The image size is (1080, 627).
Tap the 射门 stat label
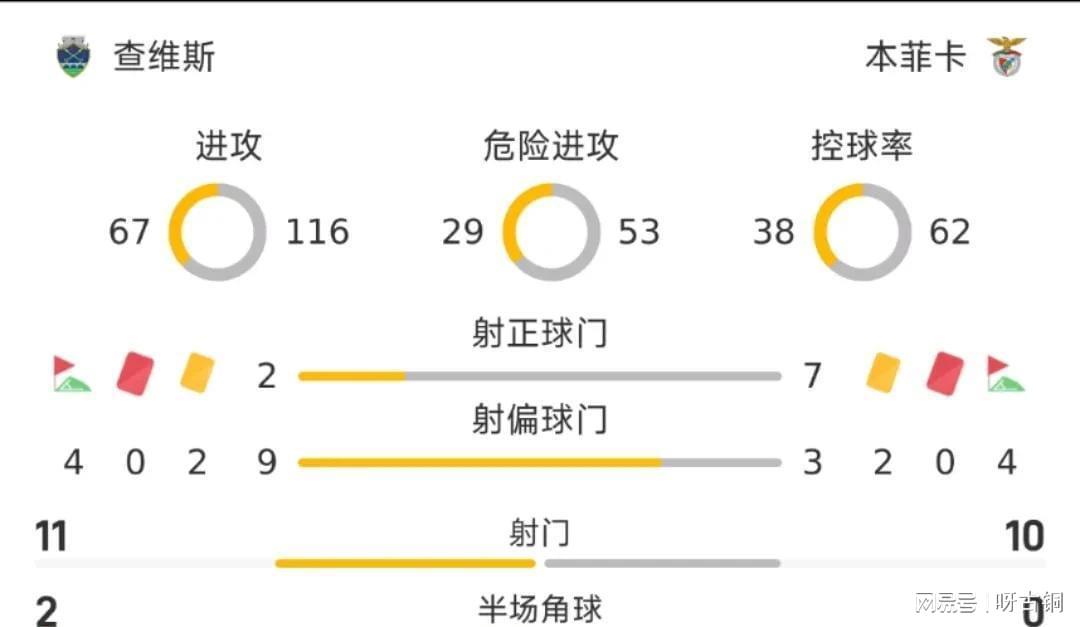coord(540,533)
